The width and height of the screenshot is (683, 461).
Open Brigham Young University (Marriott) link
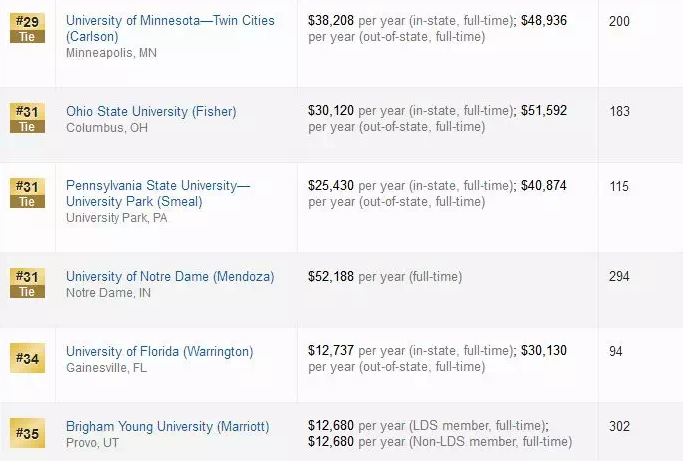[x=168, y=426]
